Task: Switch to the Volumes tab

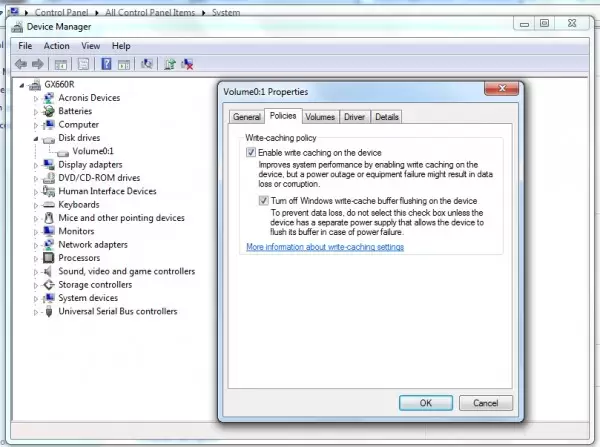Action: (x=320, y=117)
